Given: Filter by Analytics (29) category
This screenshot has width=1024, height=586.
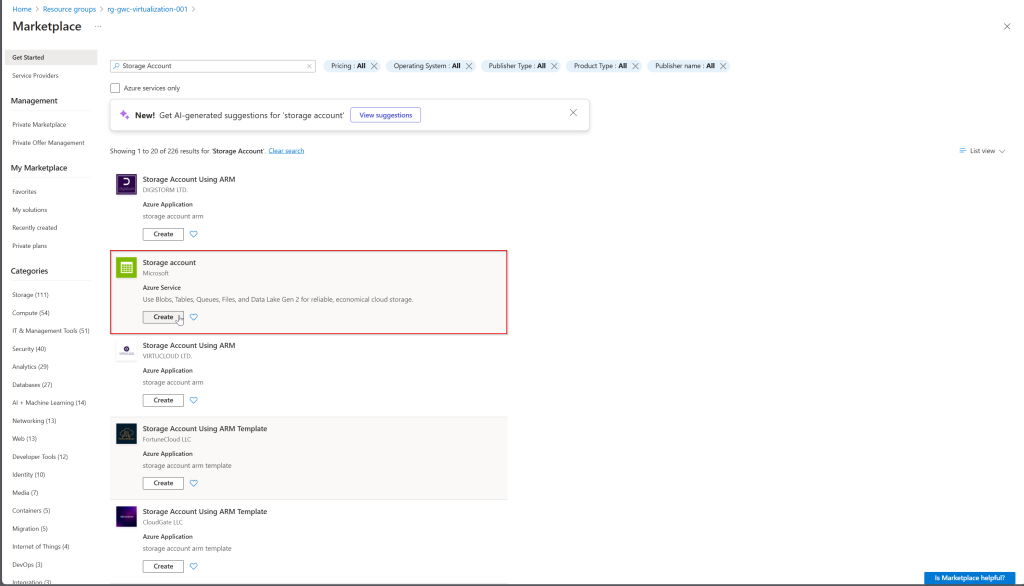Looking at the screenshot, I should click(30, 366).
